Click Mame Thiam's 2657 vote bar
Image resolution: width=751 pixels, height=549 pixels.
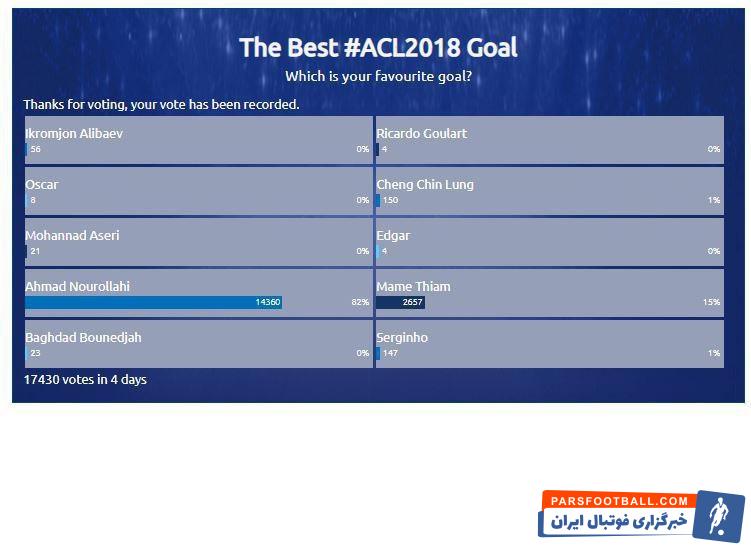[400, 302]
